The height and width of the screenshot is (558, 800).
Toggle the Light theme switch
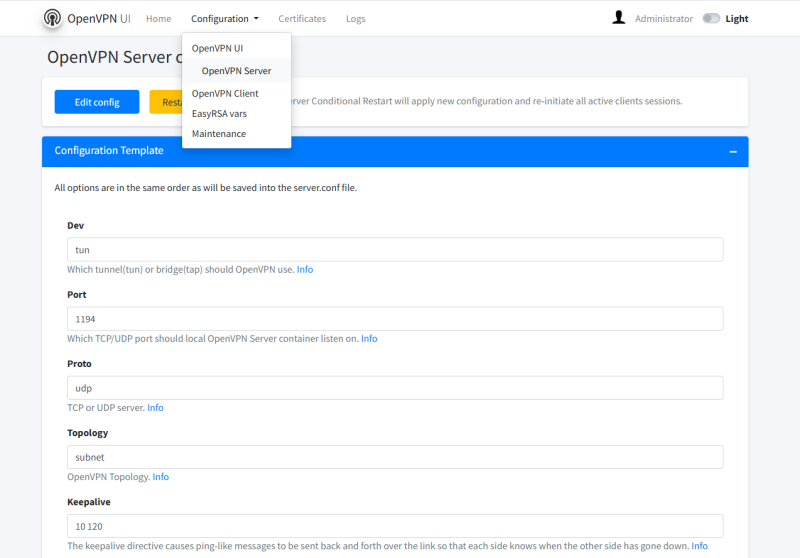click(x=711, y=18)
